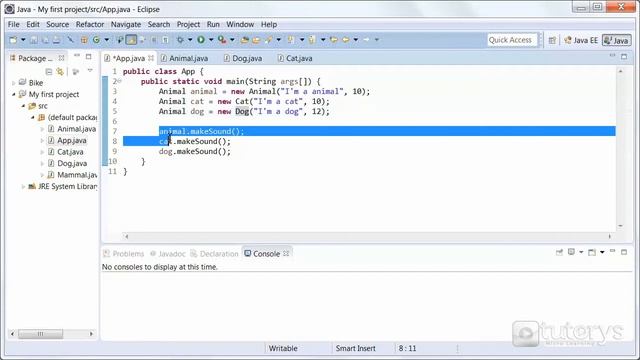
Task: Open the New file dropdown arrow
Action: (x=23, y=40)
